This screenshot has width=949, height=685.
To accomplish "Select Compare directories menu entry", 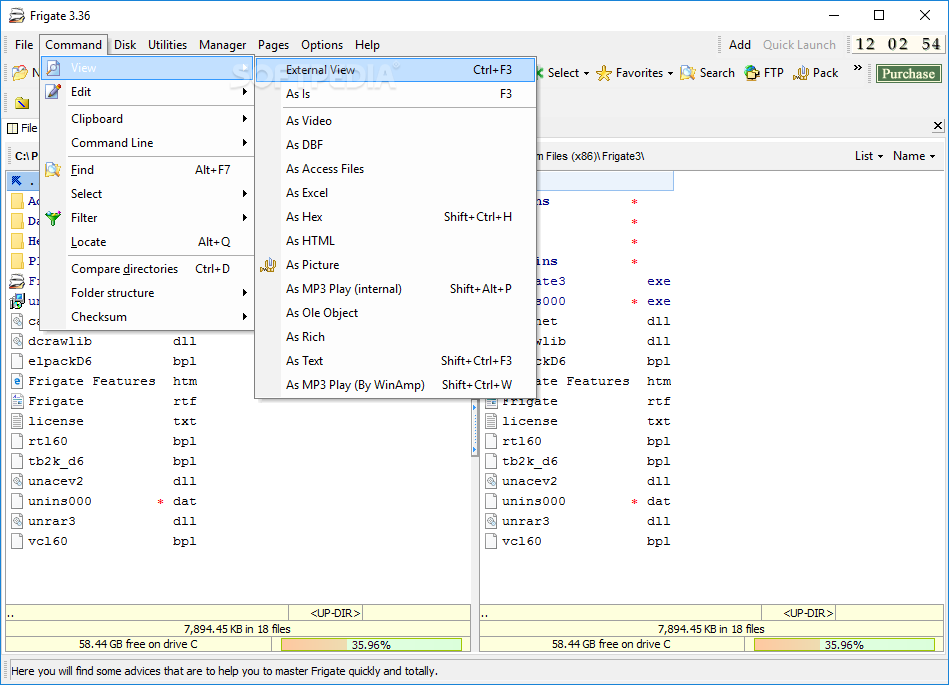I will (148, 269).
